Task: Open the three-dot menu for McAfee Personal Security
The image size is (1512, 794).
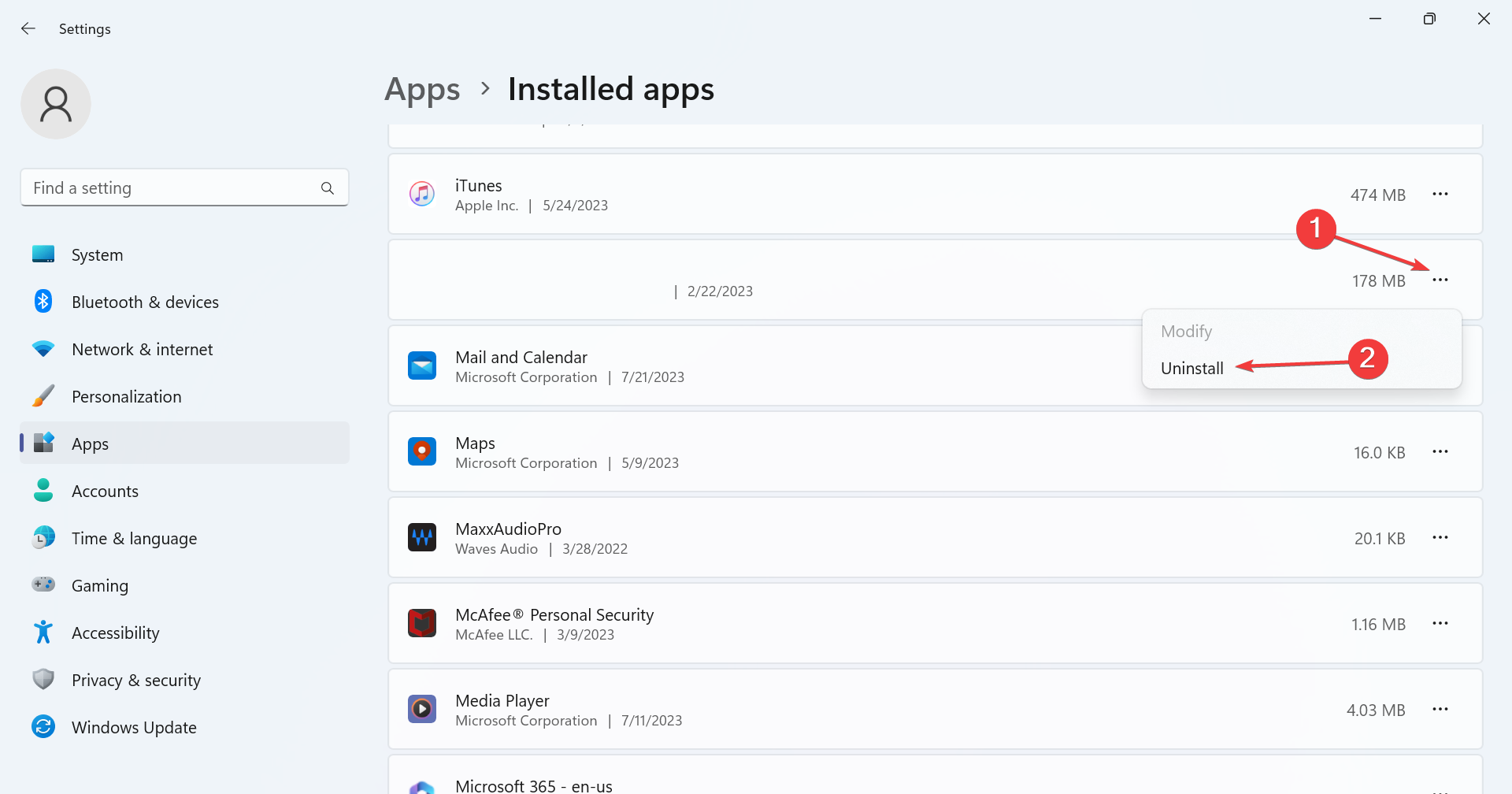Action: 1440,623
